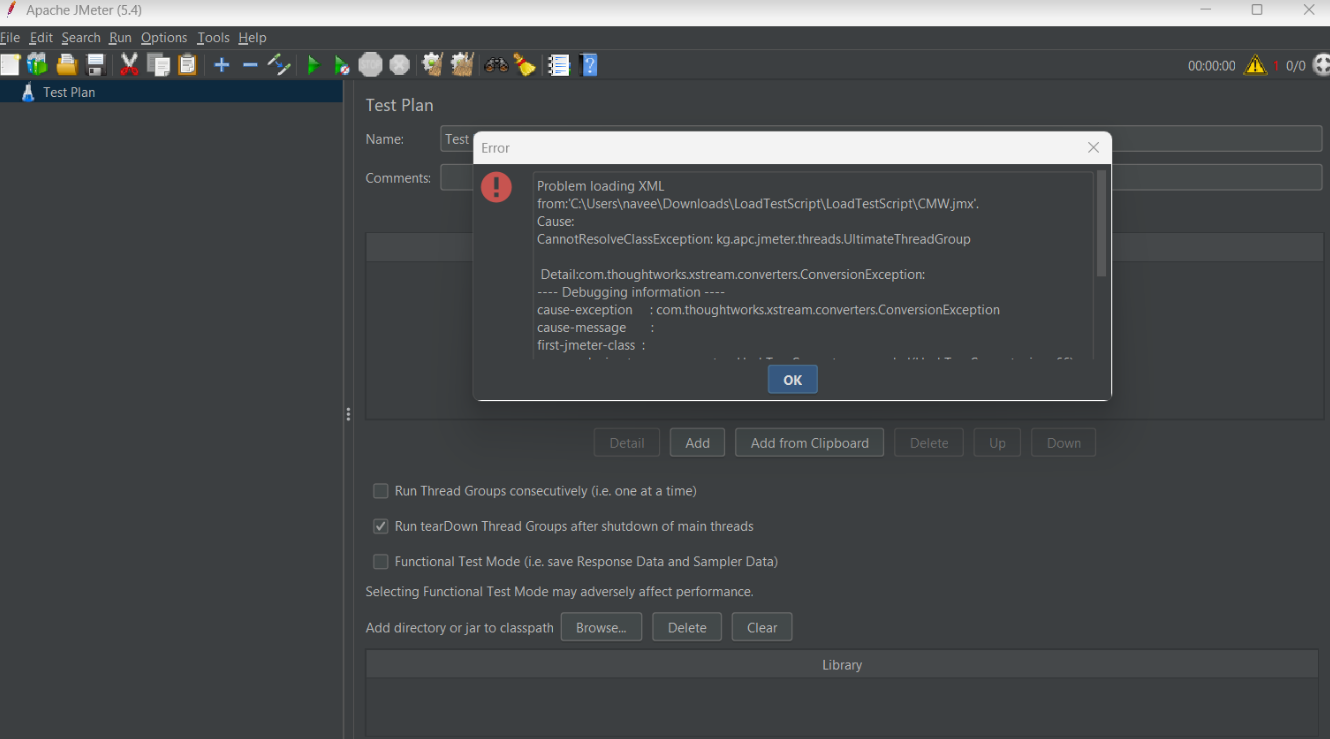Enable Functional Test Mode checkbox
The image size is (1330, 739).
(x=381, y=561)
